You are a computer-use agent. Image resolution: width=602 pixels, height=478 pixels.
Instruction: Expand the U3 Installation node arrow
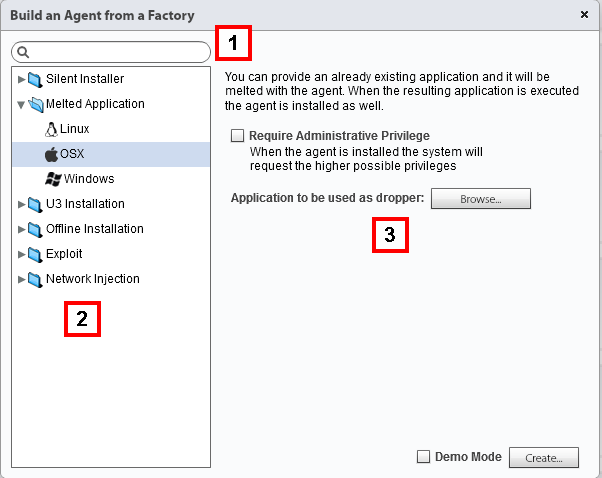pyautogui.click(x=21, y=204)
